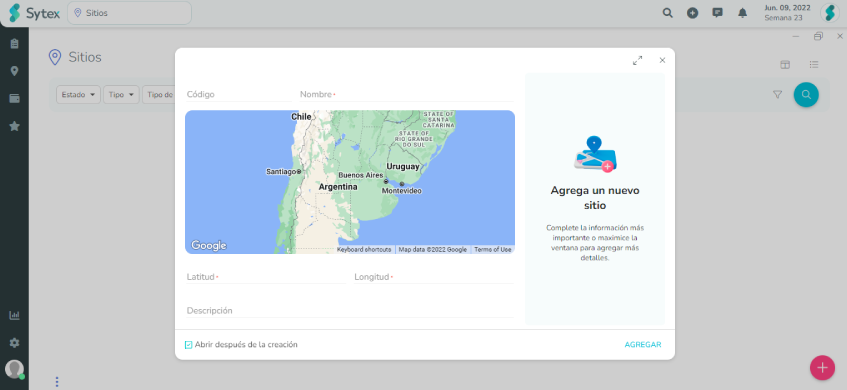The height and width of the screenshot is (390, 847).
Task: Click the Agrega un nuevo sitio heading
Action: pyautogui.click(x=595, y=198)
